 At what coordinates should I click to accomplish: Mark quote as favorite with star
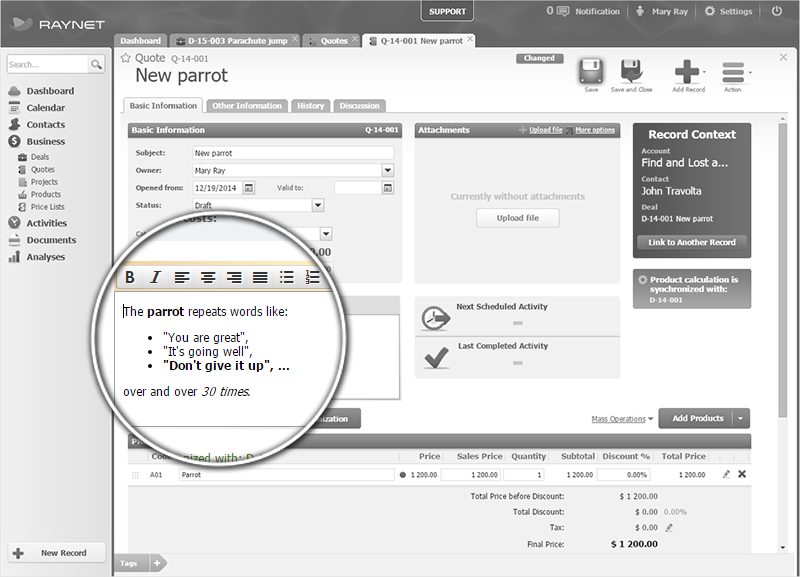pos(126,58)
